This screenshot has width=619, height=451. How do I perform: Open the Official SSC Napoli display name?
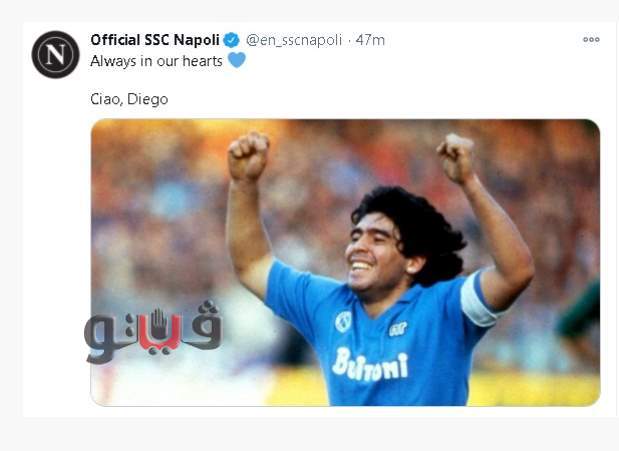coord(155,40)
